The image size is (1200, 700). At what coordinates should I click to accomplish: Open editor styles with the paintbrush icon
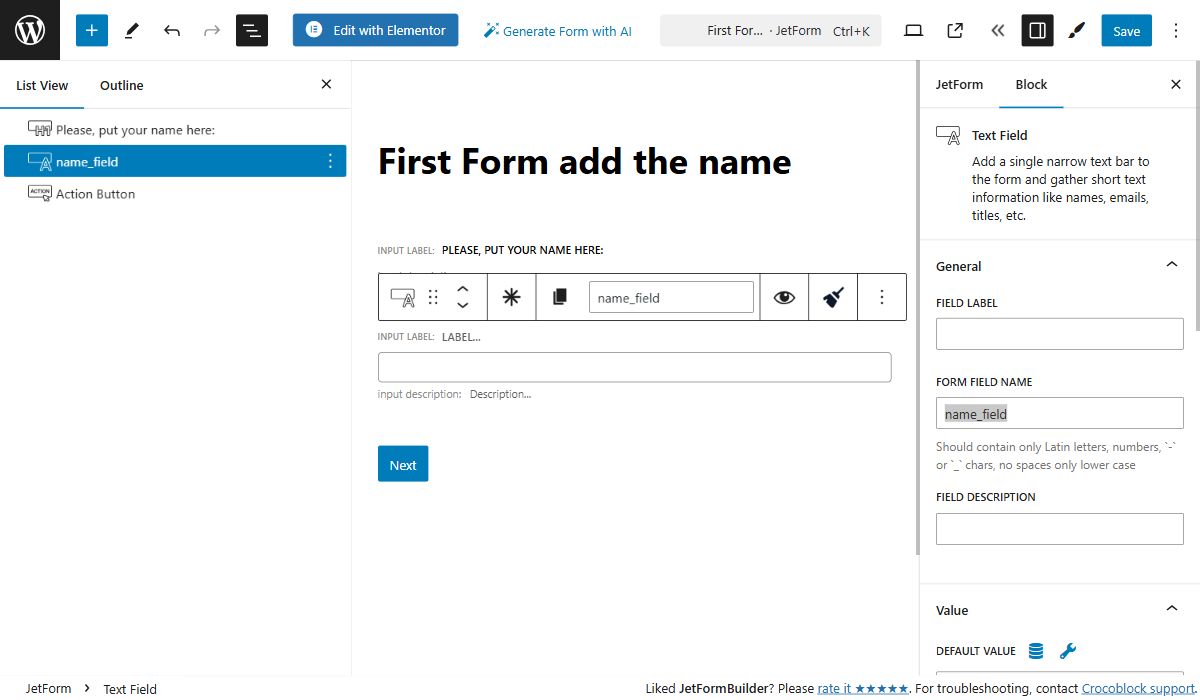pyautogui.click(x=1076, y=30)
